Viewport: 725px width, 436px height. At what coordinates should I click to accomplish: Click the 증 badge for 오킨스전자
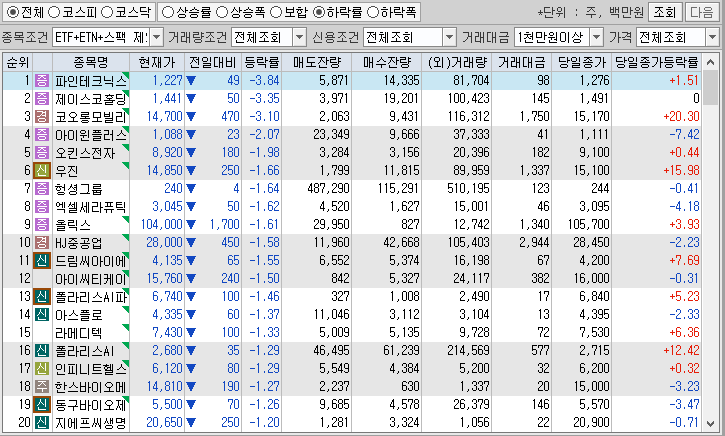[x=42, y=153]
